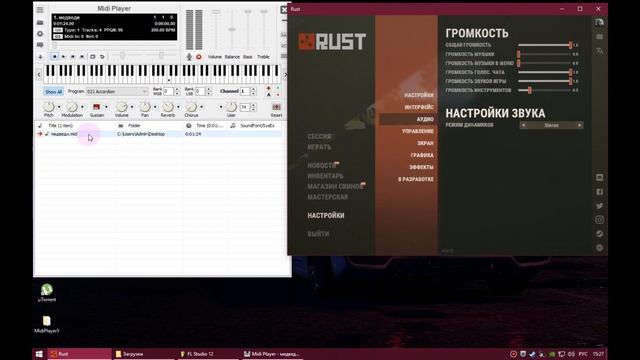Sort playlist by the Time column header
The image size is (640, 360).
coord(209,126)
